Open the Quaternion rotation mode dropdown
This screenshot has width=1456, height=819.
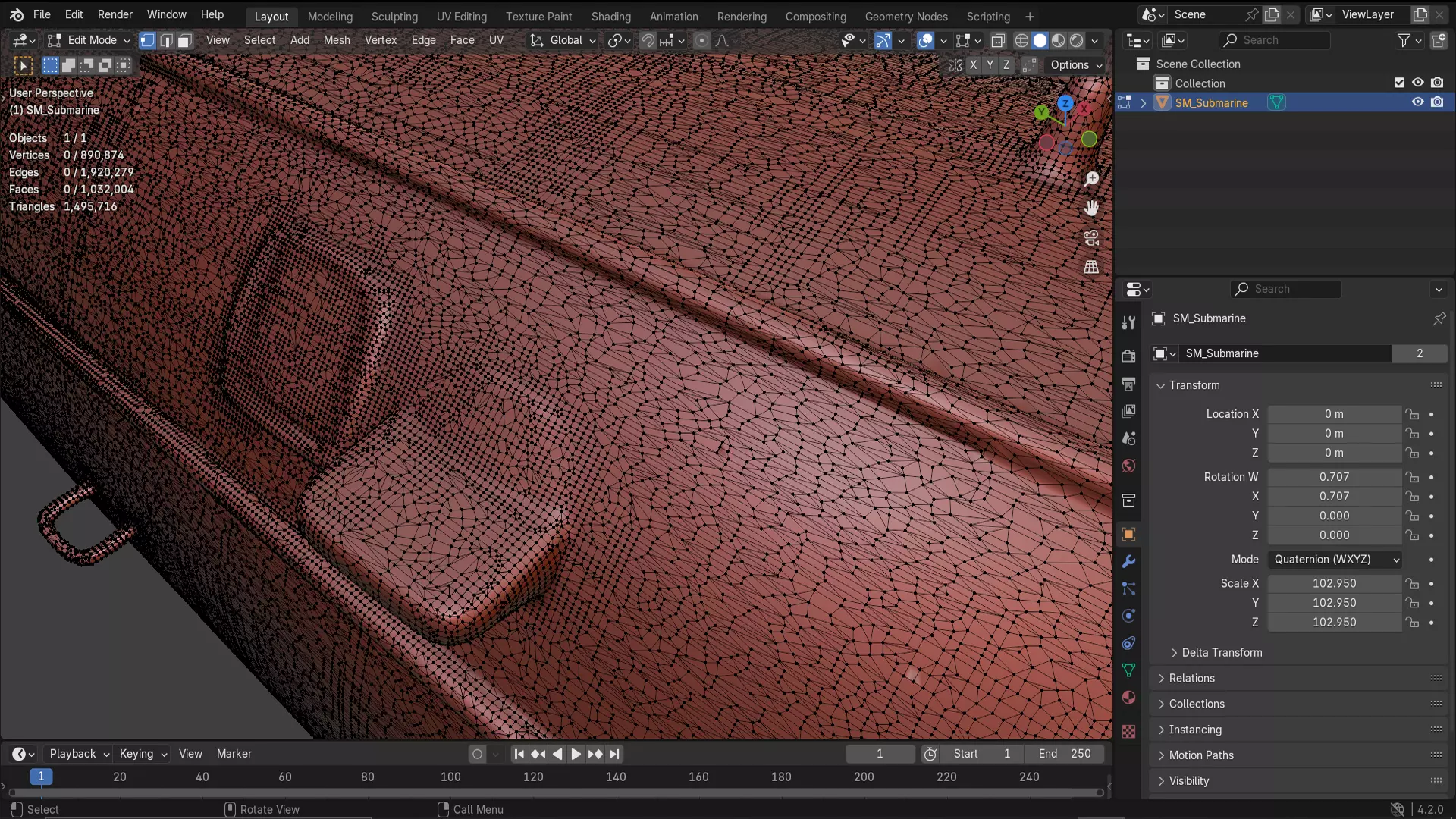[x=1334, y=560]
